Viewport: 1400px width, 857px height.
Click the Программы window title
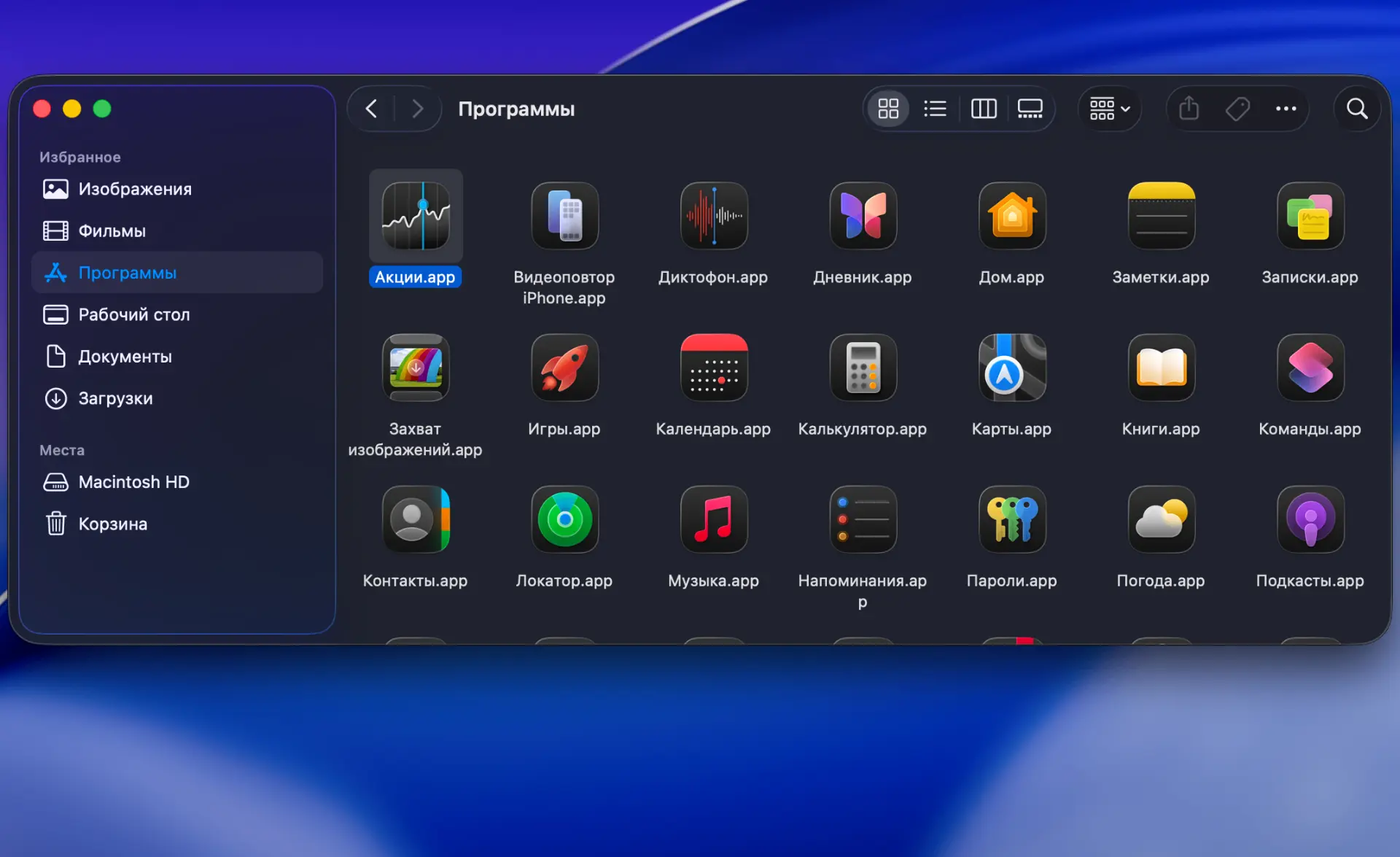click(516, 109)
